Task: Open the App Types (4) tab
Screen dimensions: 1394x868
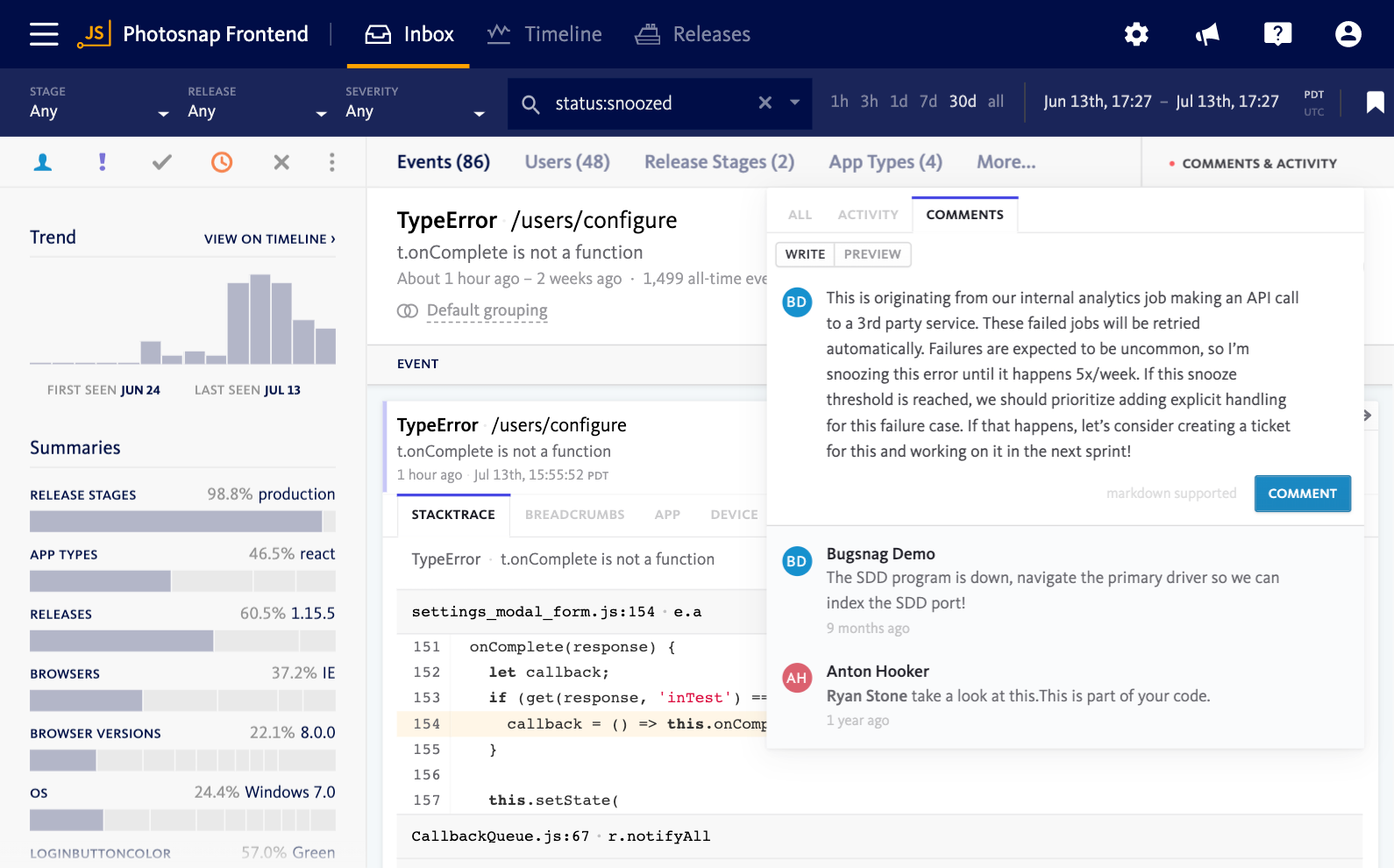Action: point(885,162)
